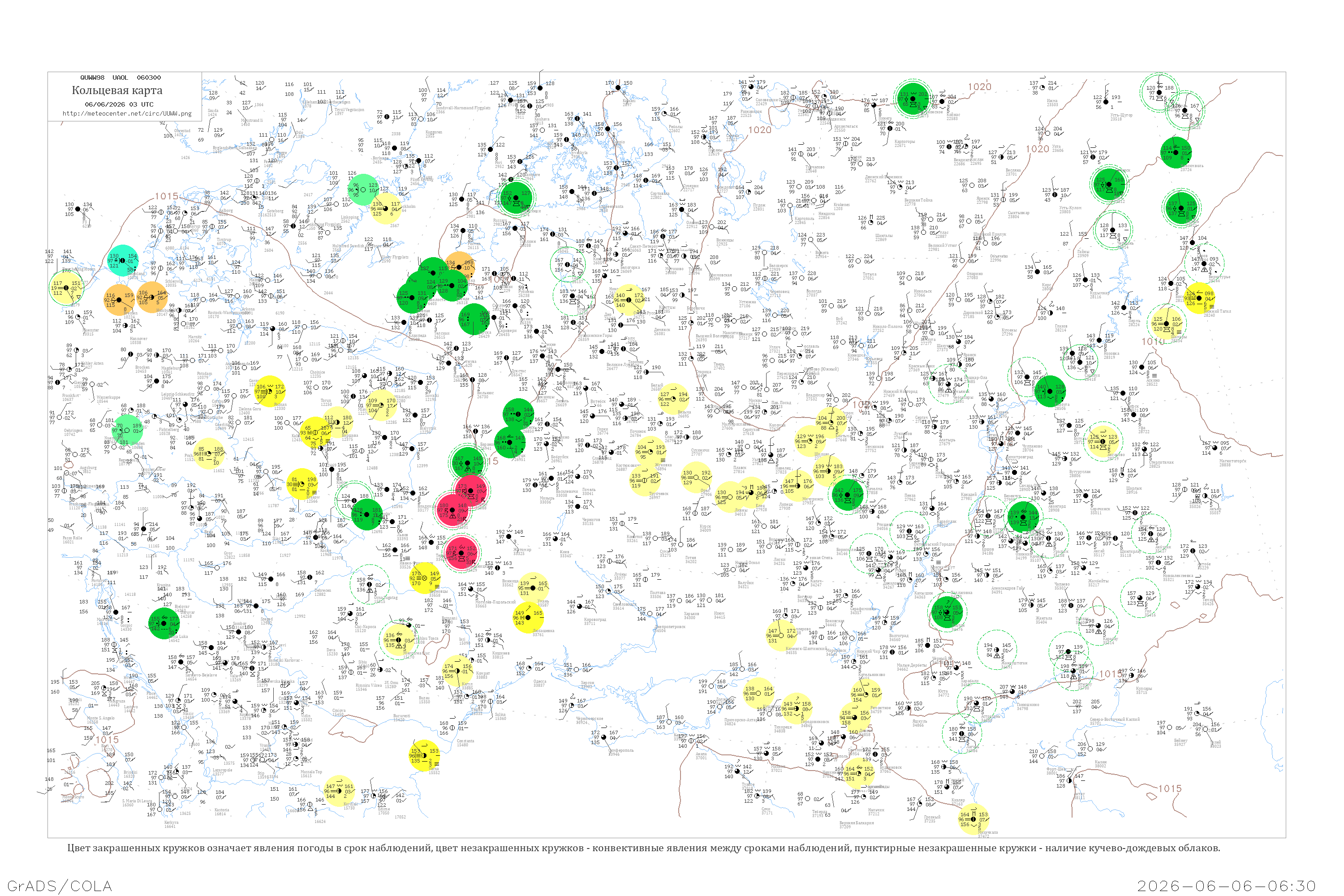Click the station label "Ухта 23606"

tap(1058, 149)
